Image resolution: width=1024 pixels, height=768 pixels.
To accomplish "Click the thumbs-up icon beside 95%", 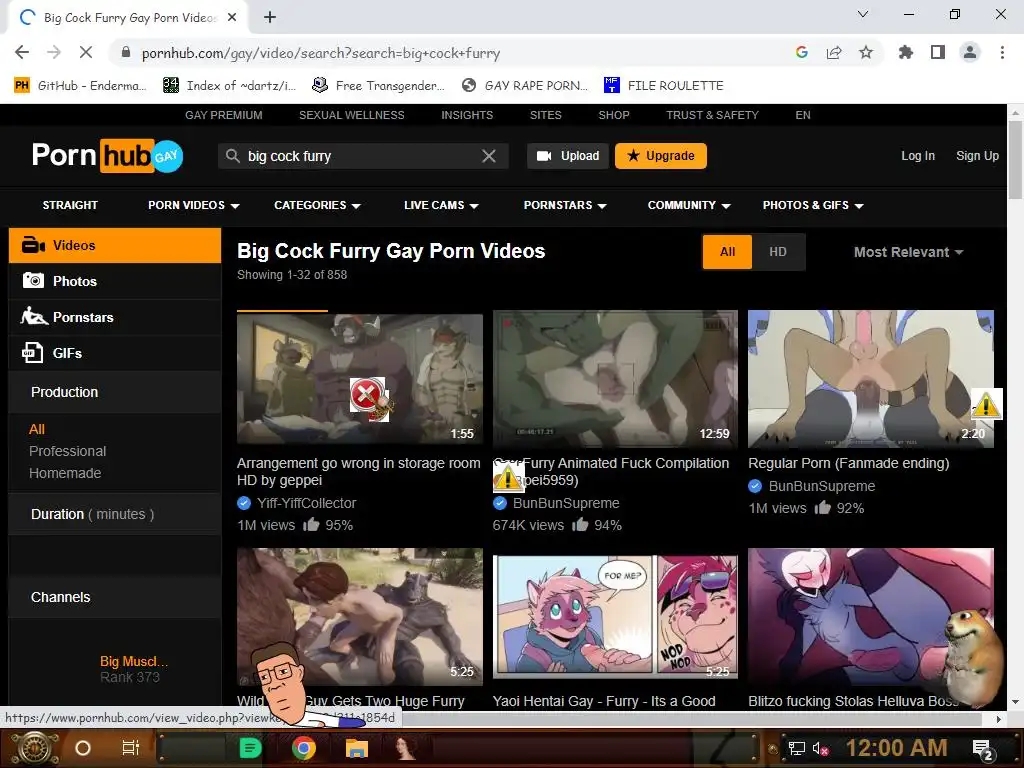I will (311, 524).
